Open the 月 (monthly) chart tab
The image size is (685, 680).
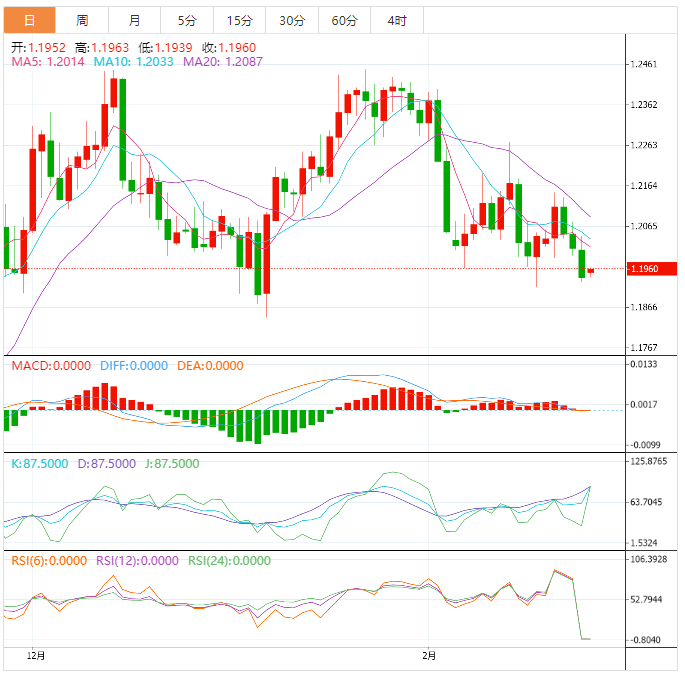[134, 20]
